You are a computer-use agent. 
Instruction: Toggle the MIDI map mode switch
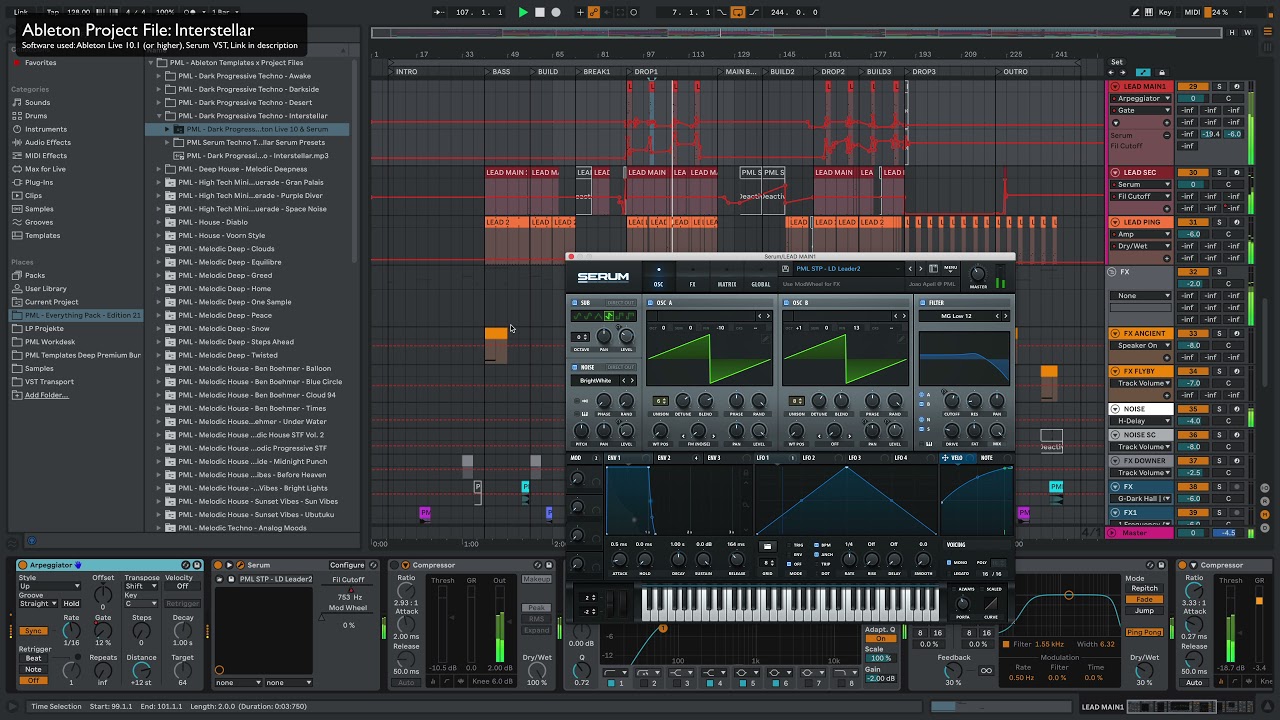(1192, 12)
